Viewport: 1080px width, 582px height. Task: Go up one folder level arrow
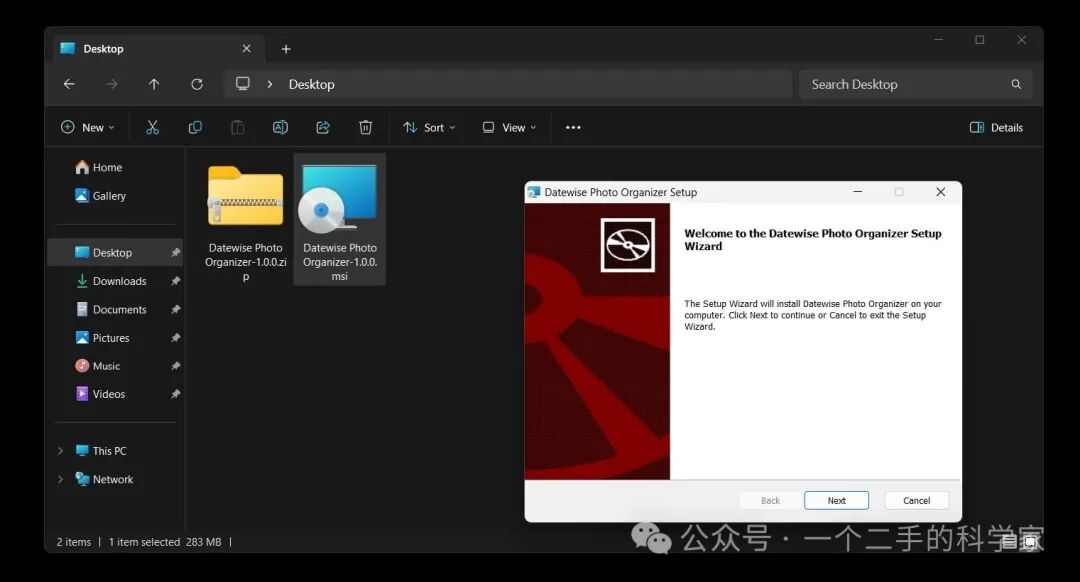(154, 84)
